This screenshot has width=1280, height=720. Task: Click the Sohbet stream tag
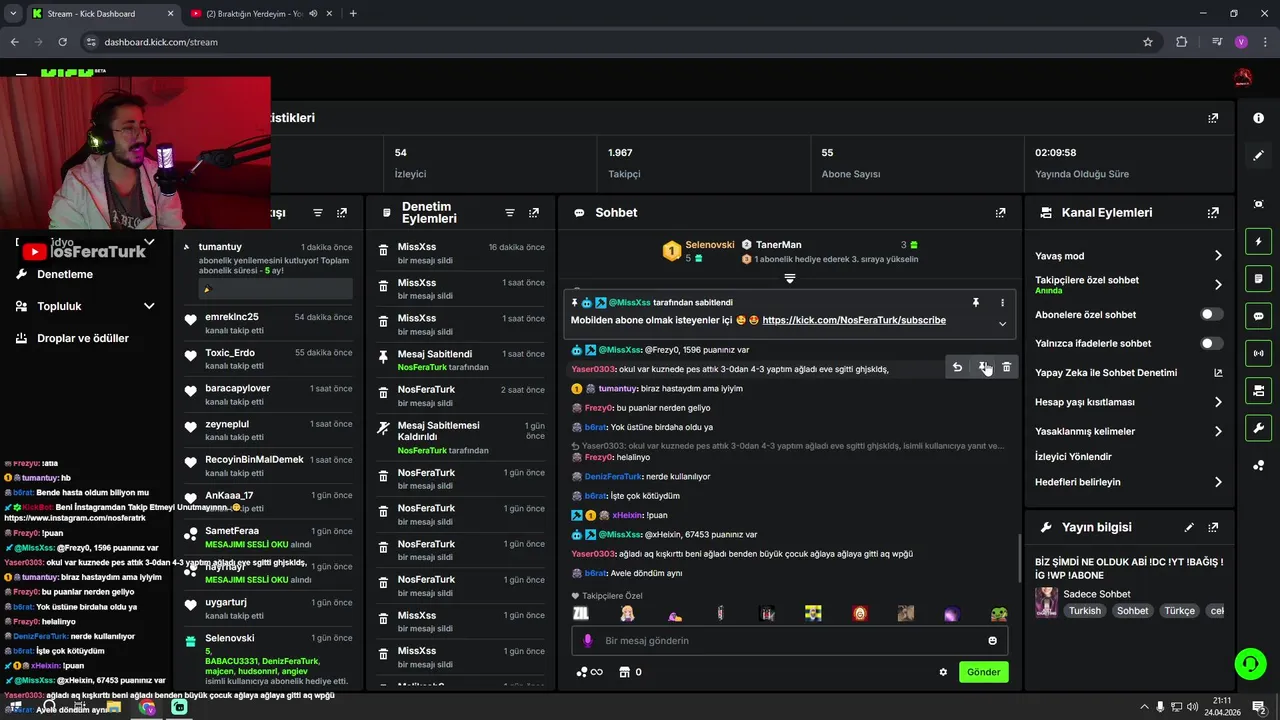pyautogui.click(x=1133, y=611)
